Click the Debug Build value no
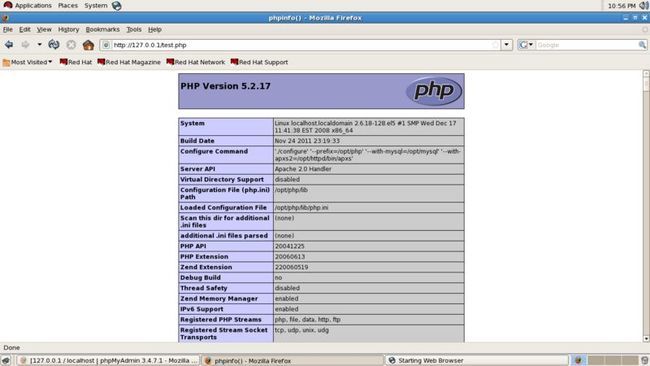This screenshot has height=366, width=650. [278, 277]
